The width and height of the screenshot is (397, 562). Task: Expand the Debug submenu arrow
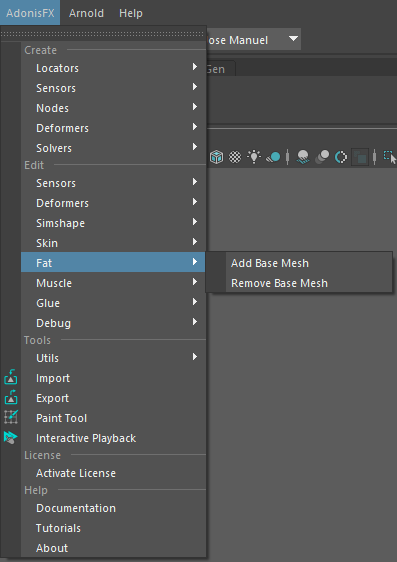coord(195,322)
